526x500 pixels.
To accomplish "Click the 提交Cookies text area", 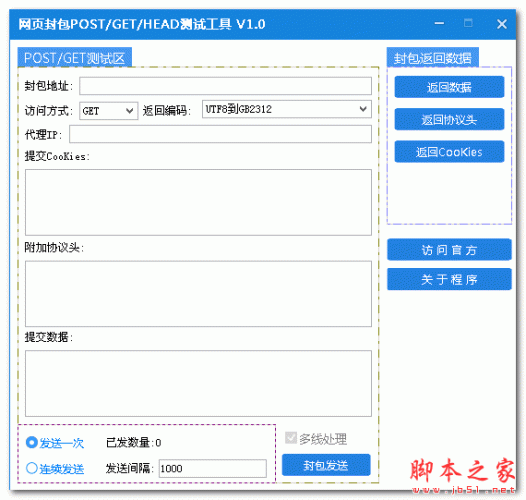I will coord(198,202).
